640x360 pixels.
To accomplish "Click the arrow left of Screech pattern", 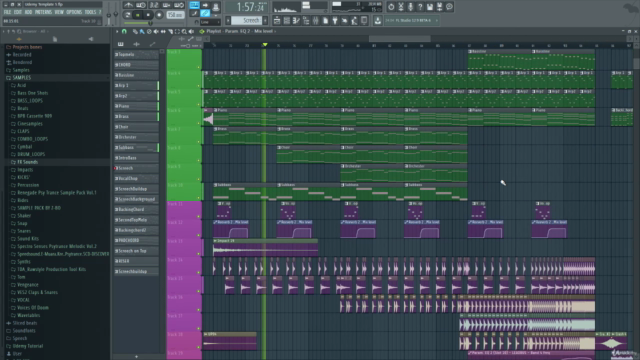I will click(229, 20).
